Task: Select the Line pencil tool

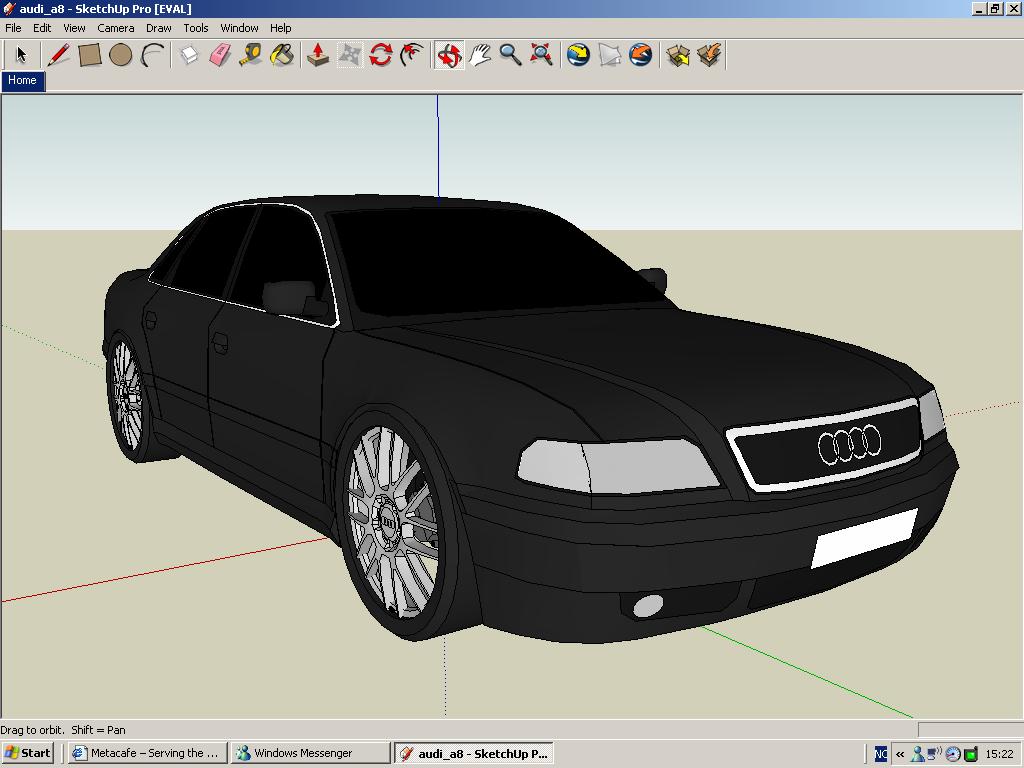Action: coord(57,55)
